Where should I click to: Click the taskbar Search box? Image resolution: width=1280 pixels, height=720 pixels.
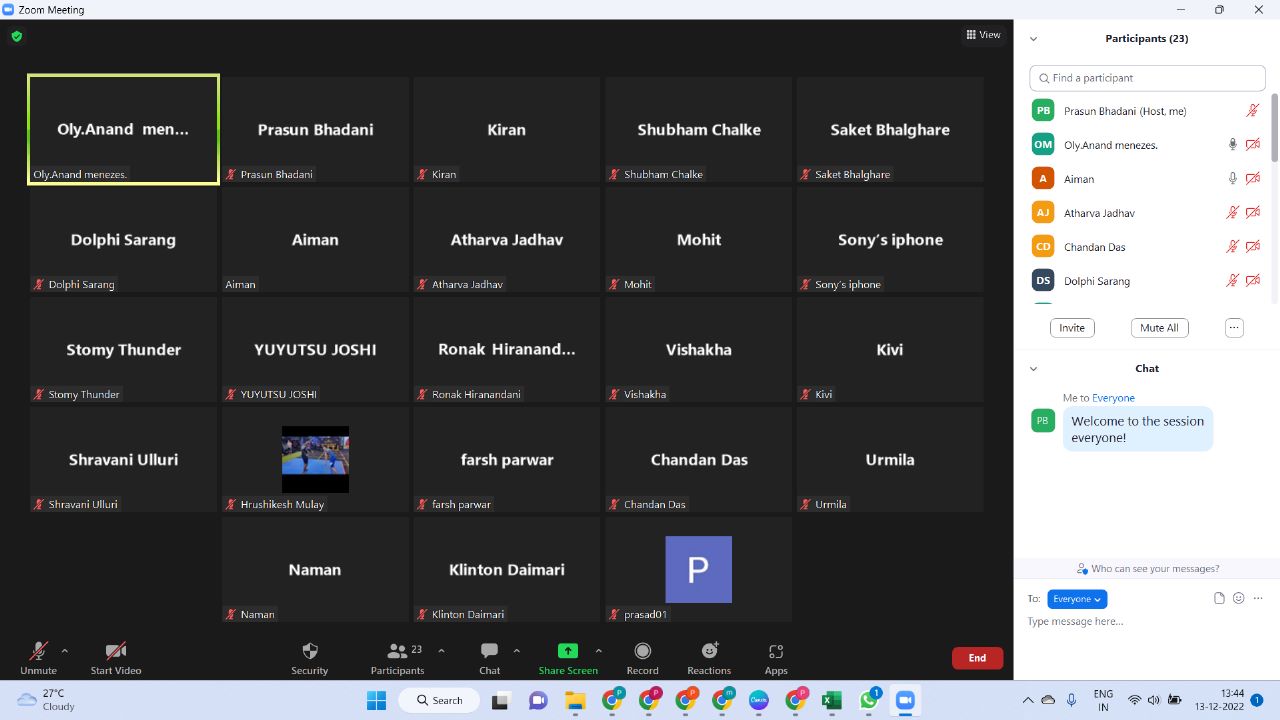pos(440,701)
